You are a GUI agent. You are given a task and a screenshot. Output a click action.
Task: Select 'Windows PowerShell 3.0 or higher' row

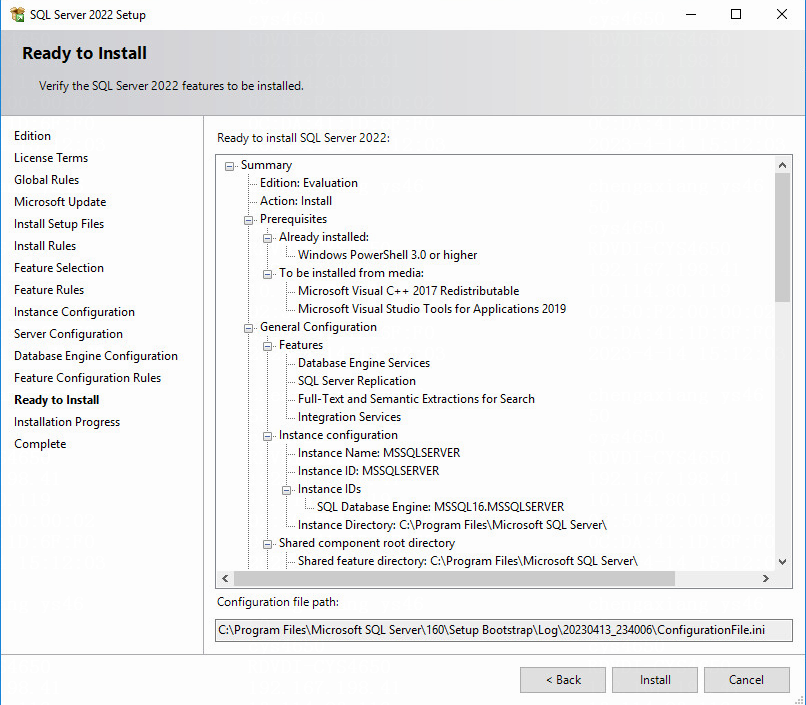388,255
